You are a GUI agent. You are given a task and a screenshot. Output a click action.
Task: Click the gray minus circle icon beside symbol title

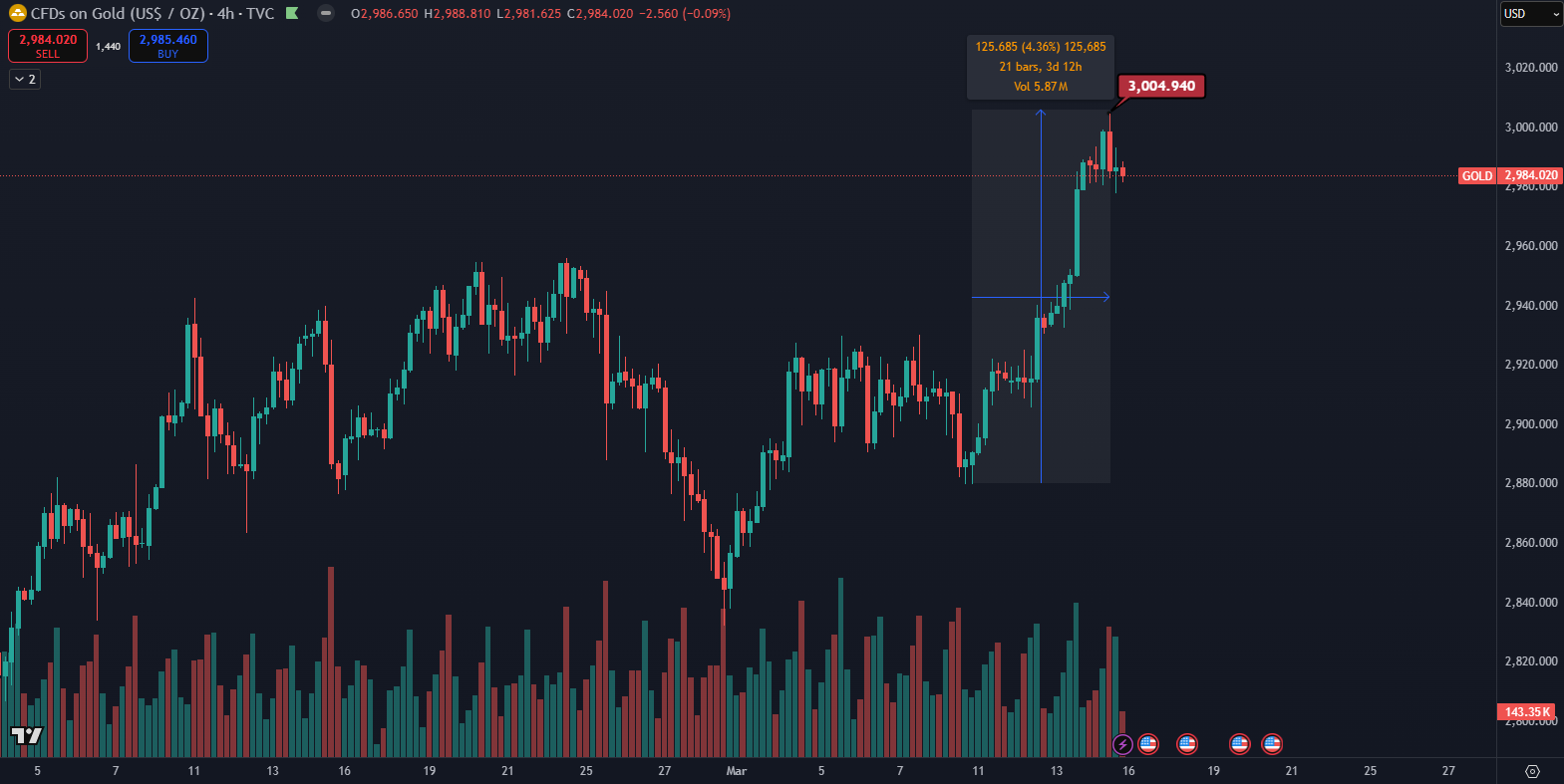point(326,14)
